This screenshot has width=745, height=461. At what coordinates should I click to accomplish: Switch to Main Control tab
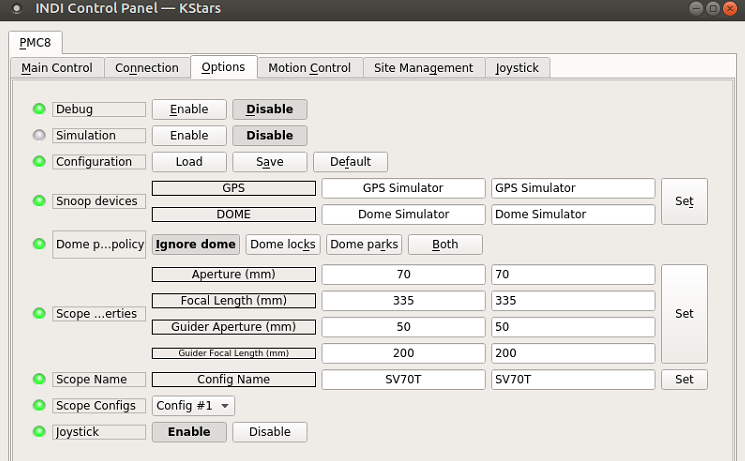click(57, 68)
